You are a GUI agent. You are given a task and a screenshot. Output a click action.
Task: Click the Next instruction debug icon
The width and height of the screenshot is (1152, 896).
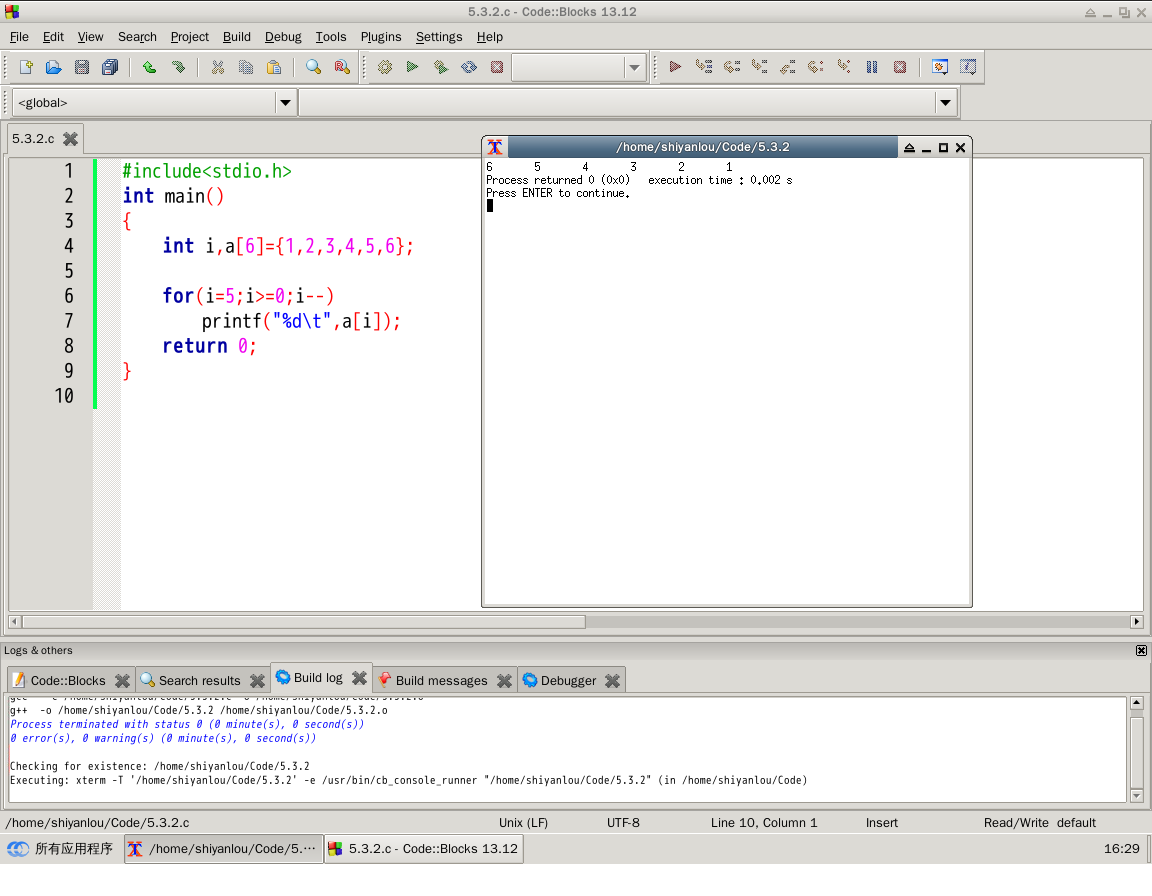(816, 68)
